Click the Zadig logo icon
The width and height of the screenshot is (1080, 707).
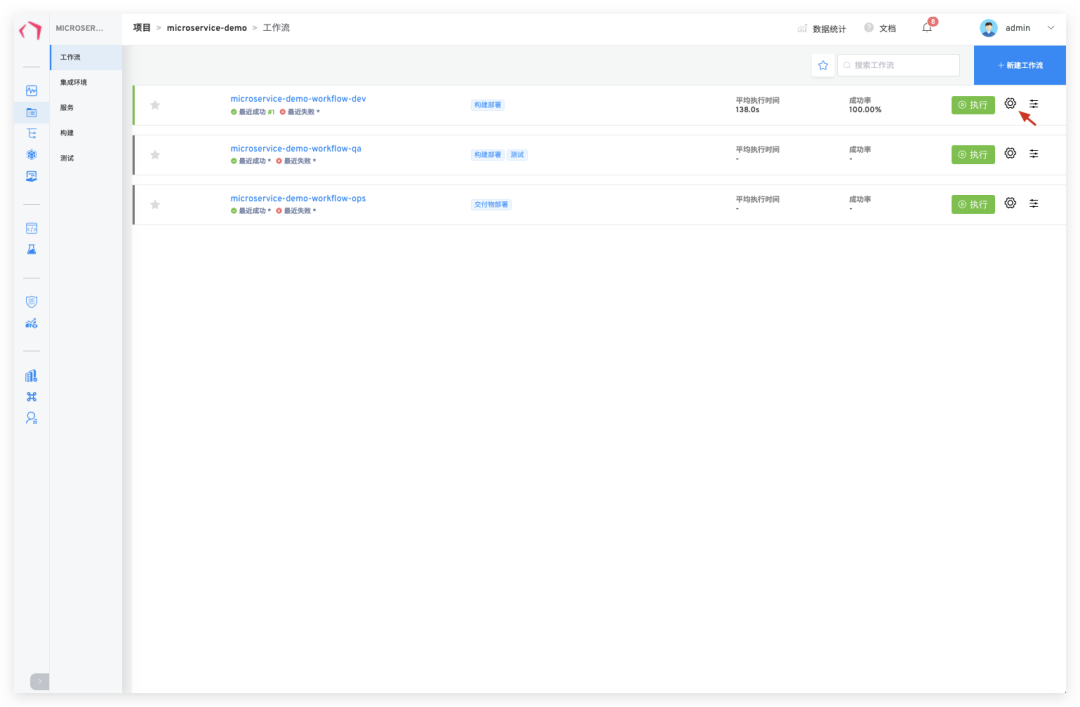click(31, 30)
